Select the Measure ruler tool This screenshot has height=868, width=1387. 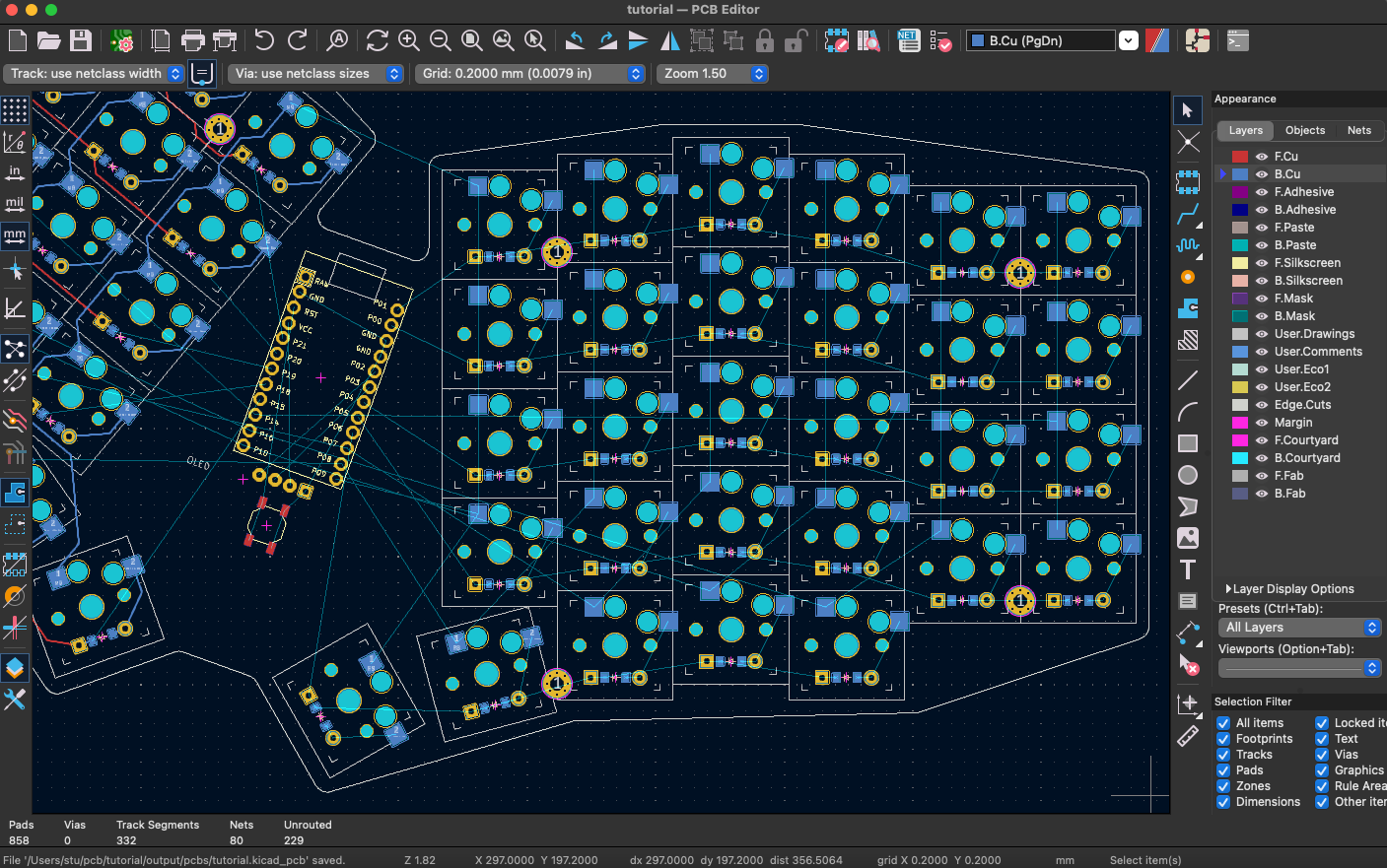pos(1188,736)
